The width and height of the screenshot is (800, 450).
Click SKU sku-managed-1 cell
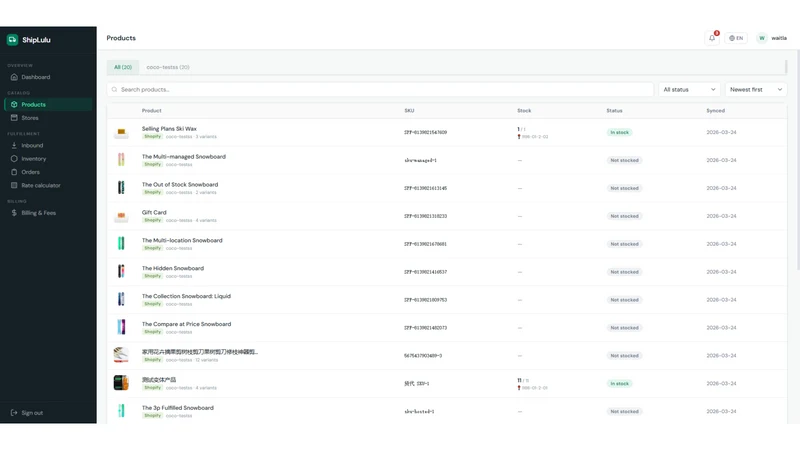click(420, 160)
